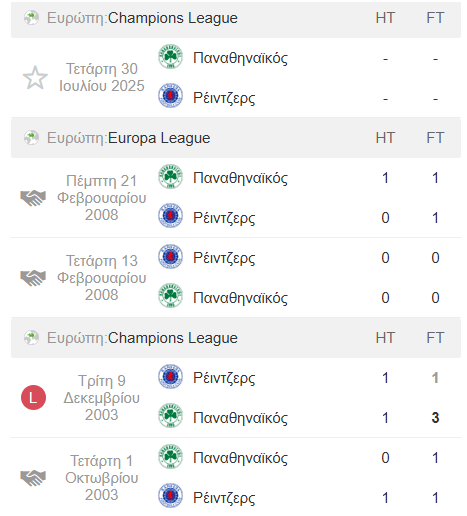Click the date Τρίτη 9 Δεκεμβρίου 2003
The width and height of the screenshot is (467, 516).
102,398
